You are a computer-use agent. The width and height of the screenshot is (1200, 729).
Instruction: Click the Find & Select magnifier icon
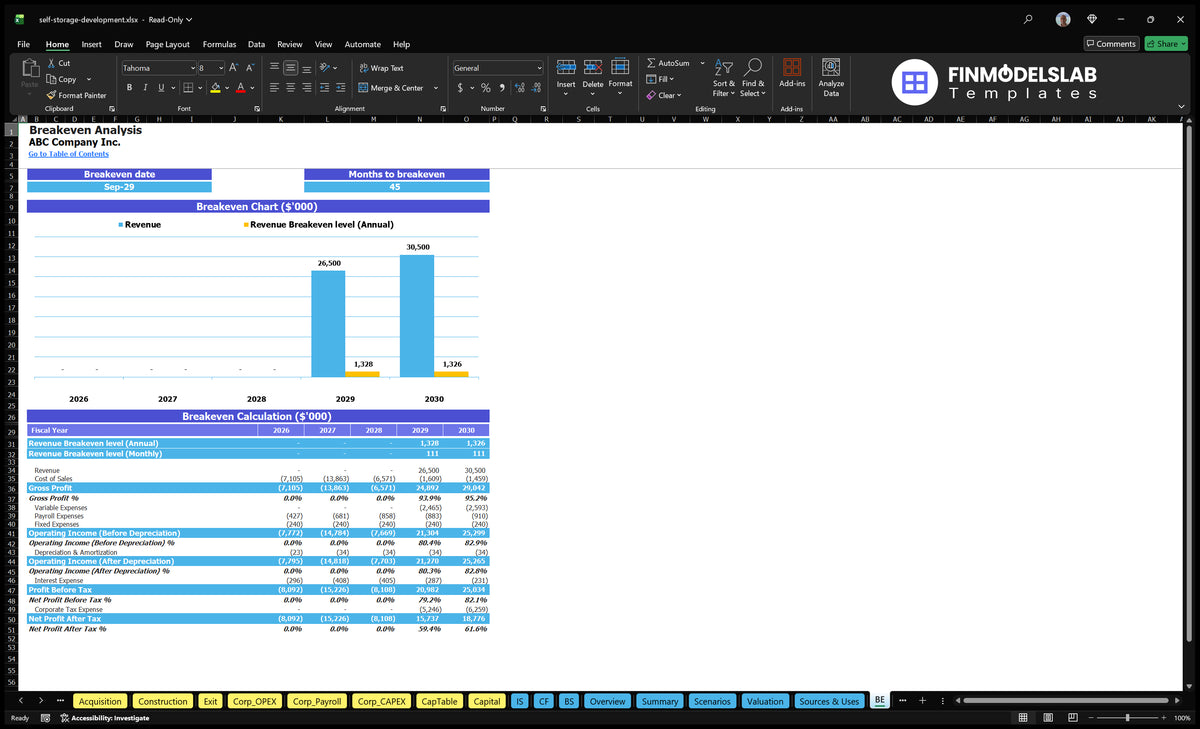point(754,67)
